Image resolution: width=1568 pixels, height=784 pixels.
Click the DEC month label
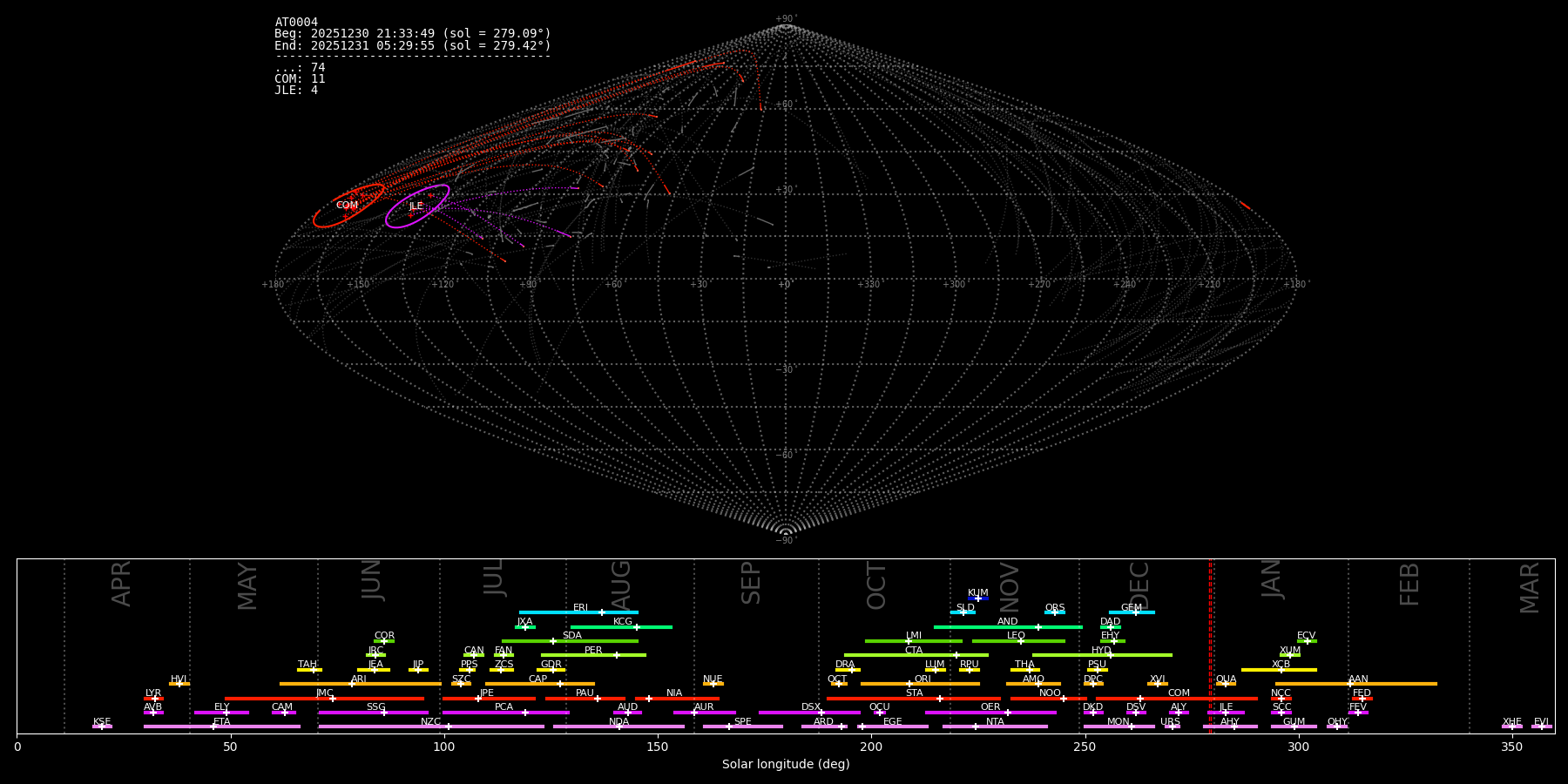pos(1139,585)
